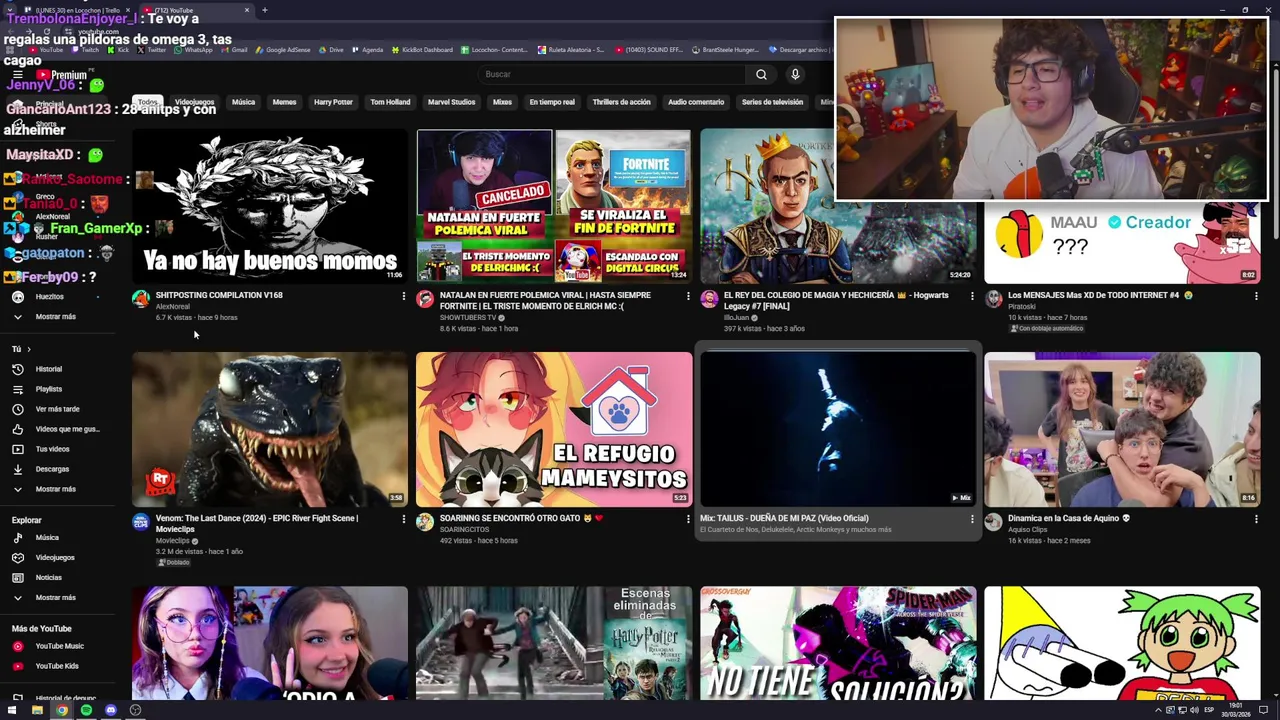Select Series de televisión chip

pos(772,102)
